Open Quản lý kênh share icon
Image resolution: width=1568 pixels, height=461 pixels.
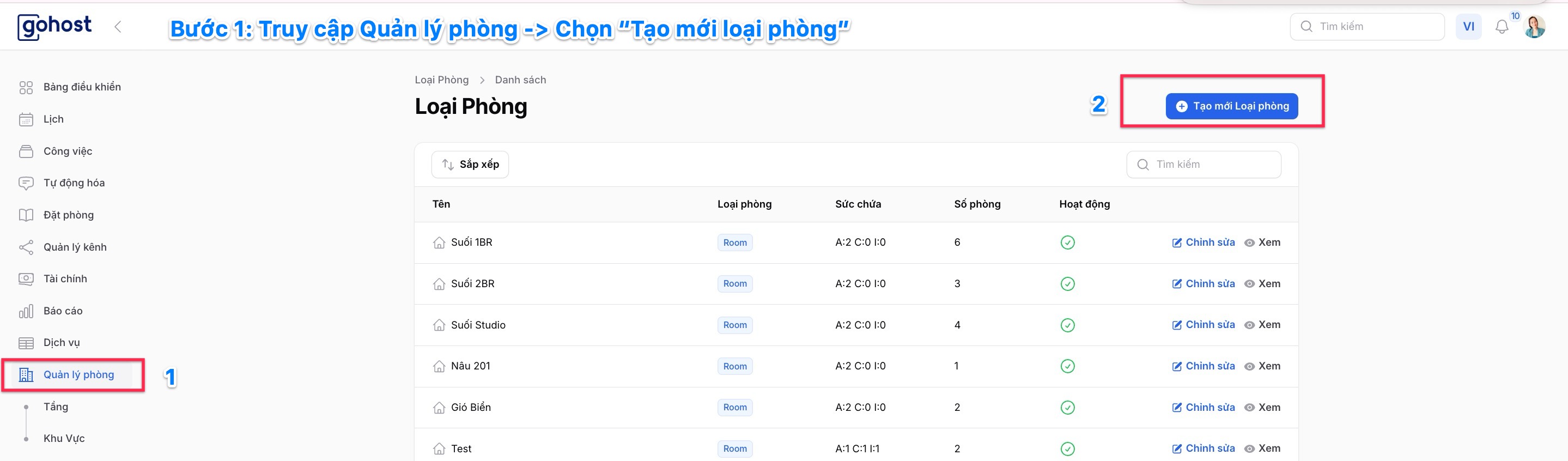(x=26, y=247)
